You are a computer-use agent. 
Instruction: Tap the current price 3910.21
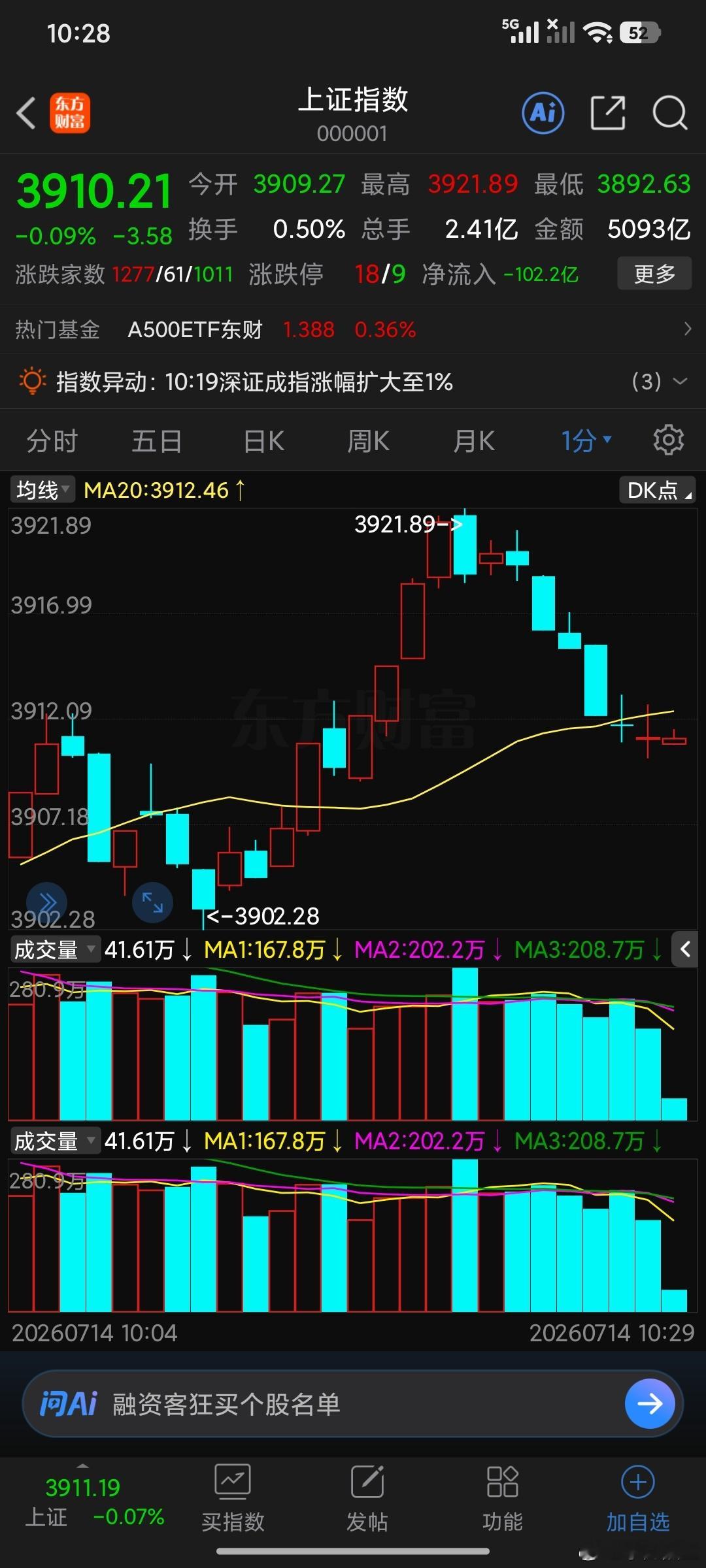pos(94,191)
